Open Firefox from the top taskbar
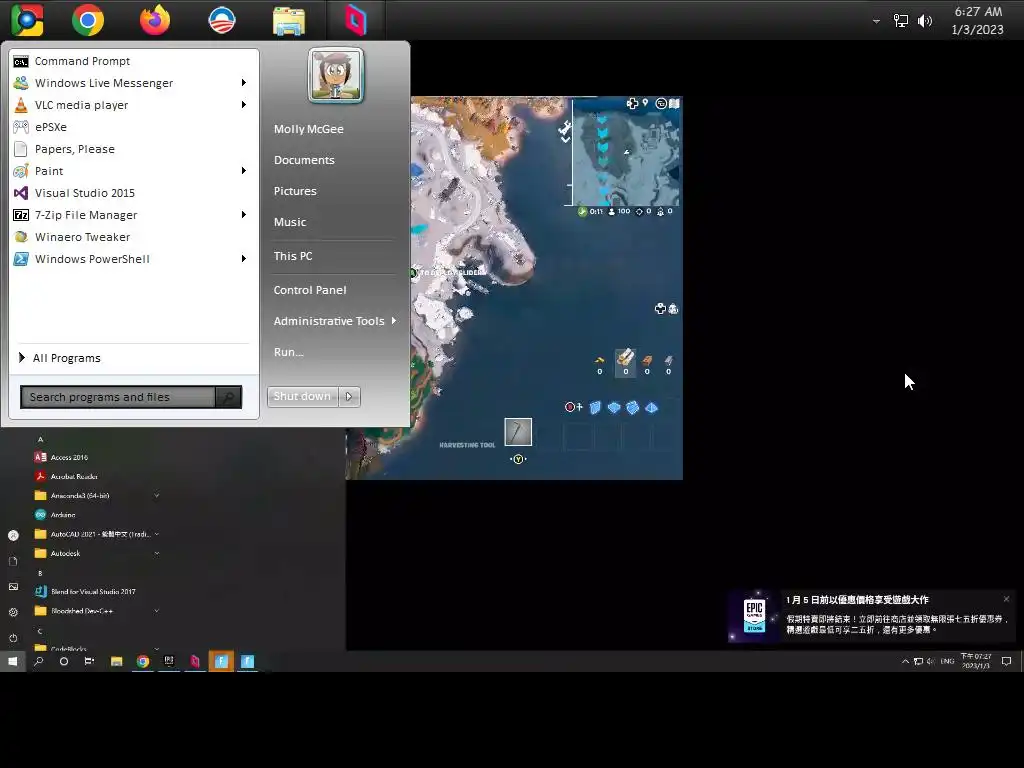Screen dimensions: 1024x768 pos(155,20)
